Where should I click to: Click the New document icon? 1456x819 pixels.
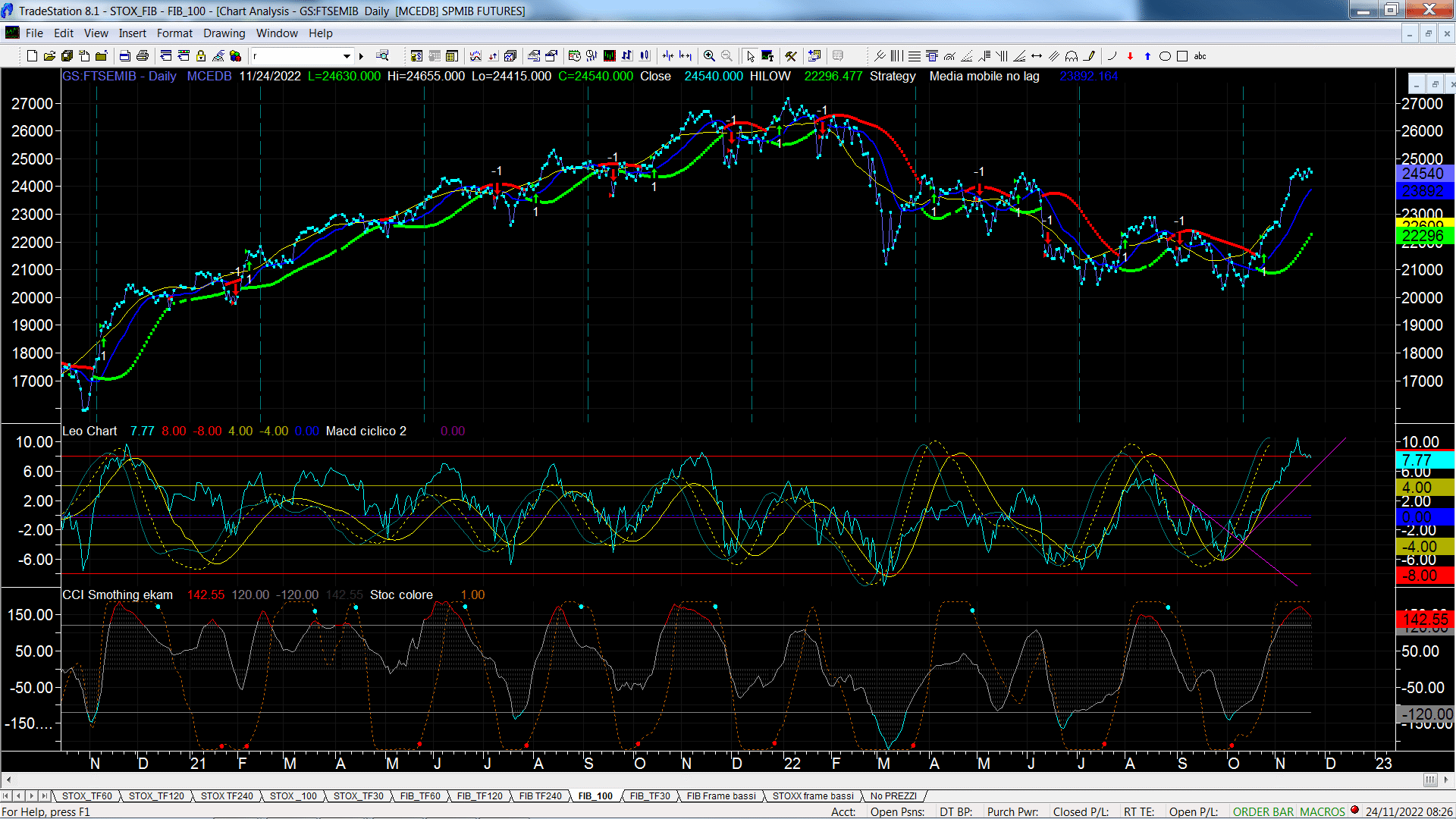click(x=32, y=56)
